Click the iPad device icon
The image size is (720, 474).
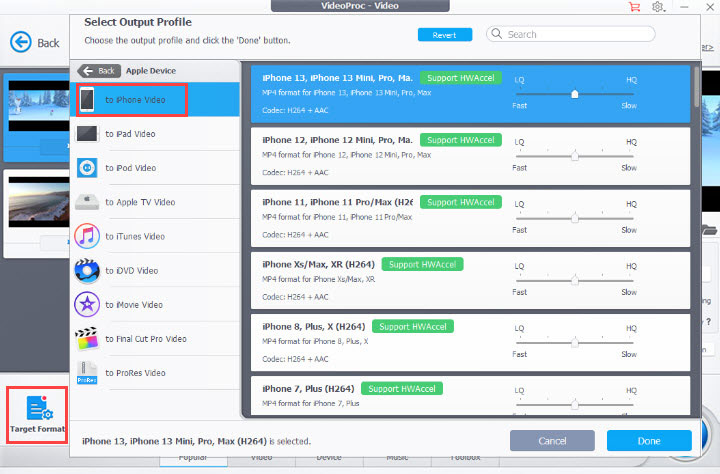[87, 134]
